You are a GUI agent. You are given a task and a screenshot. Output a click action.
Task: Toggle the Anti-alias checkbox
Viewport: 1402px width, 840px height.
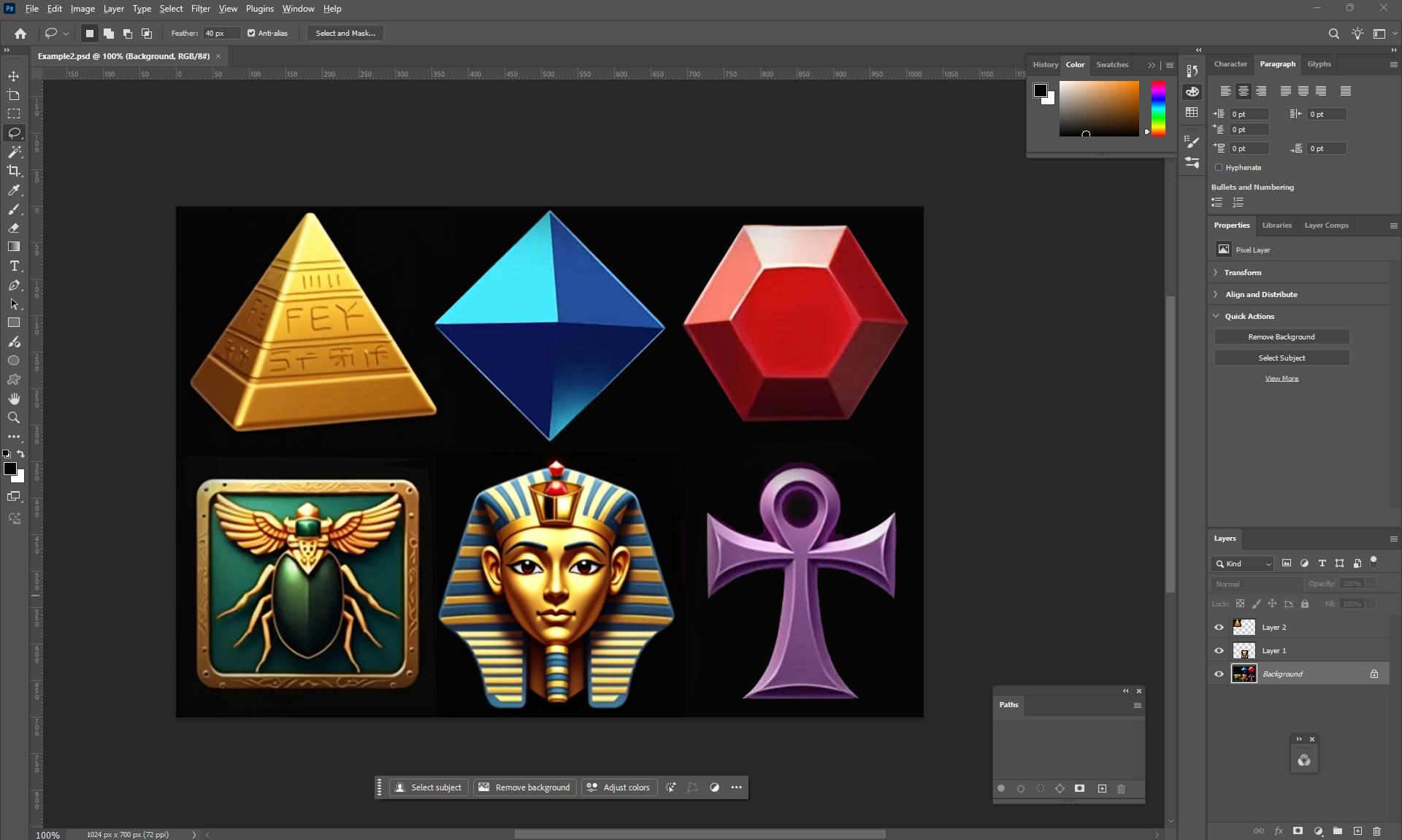tap(251, 33)
